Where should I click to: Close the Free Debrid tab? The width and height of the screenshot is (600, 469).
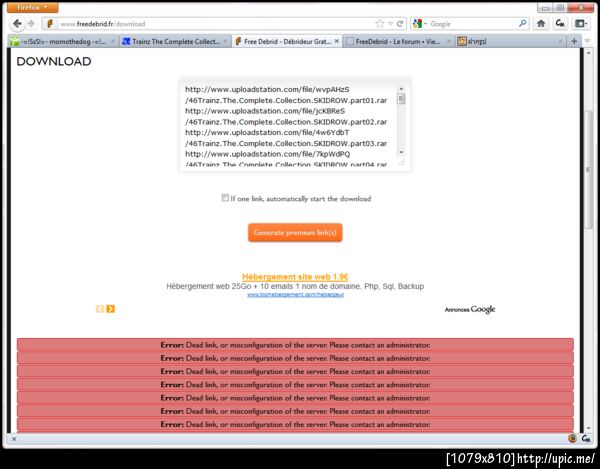click(x=336, y=41)
